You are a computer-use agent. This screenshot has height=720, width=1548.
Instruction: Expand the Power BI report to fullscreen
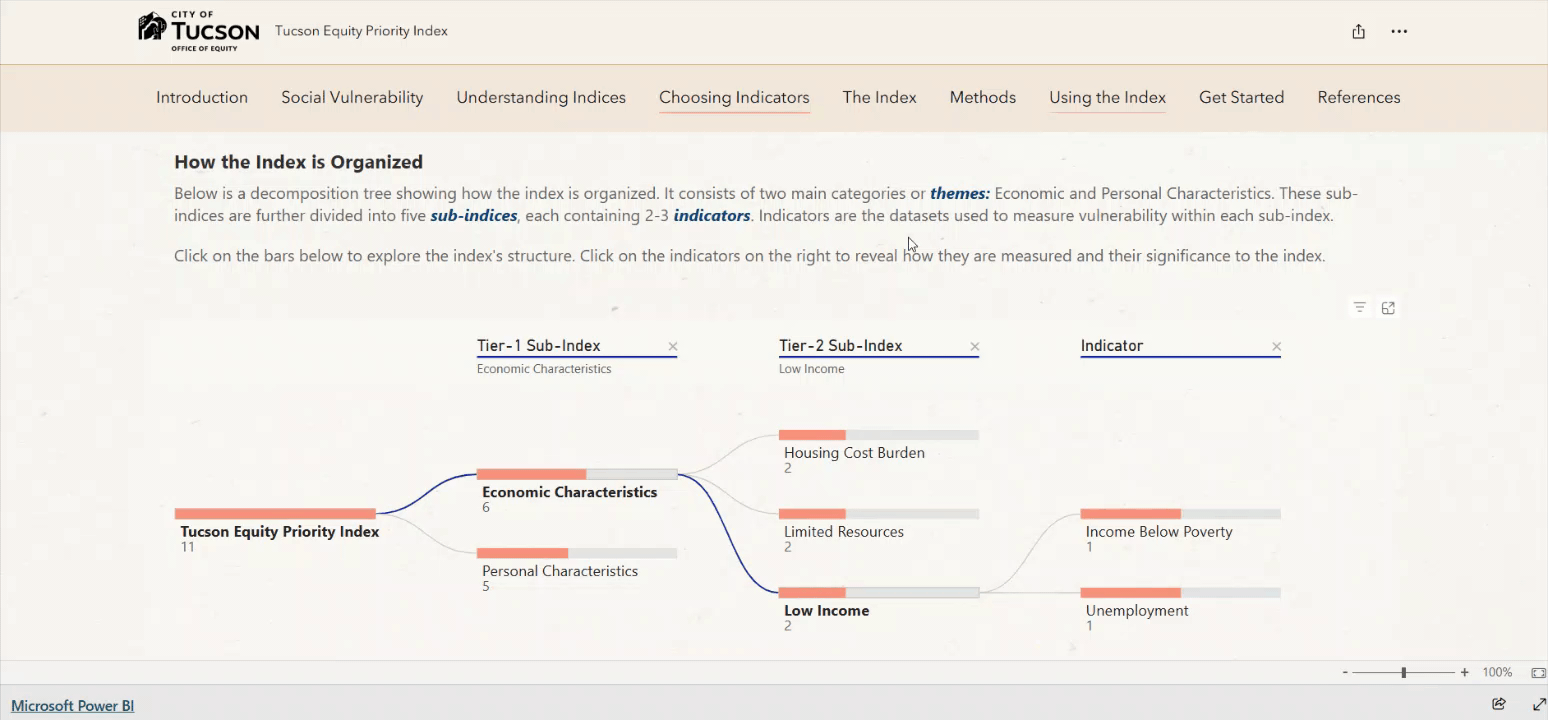tap(1538, 704)
